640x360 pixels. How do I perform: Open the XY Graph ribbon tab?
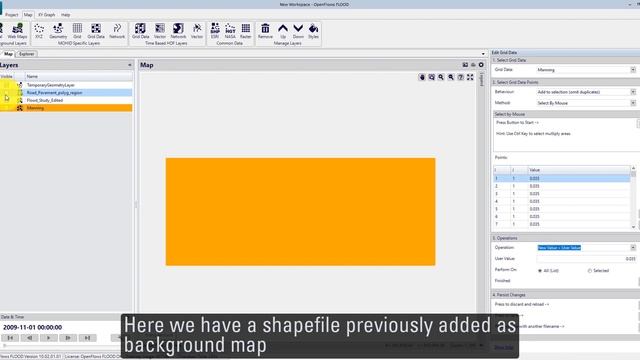coord(47,15)
